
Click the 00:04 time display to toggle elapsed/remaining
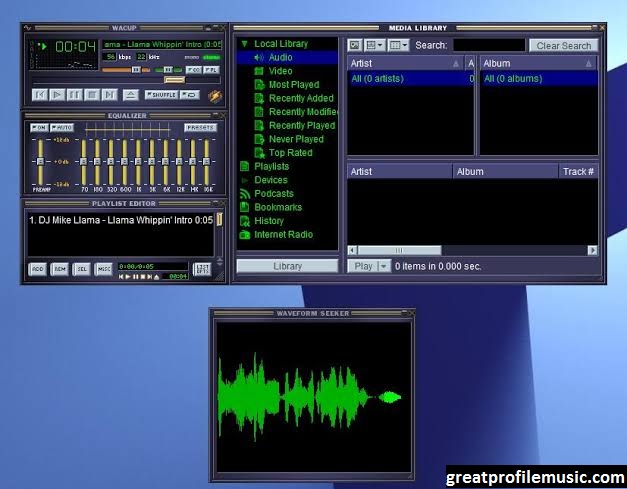coord(76,47)
